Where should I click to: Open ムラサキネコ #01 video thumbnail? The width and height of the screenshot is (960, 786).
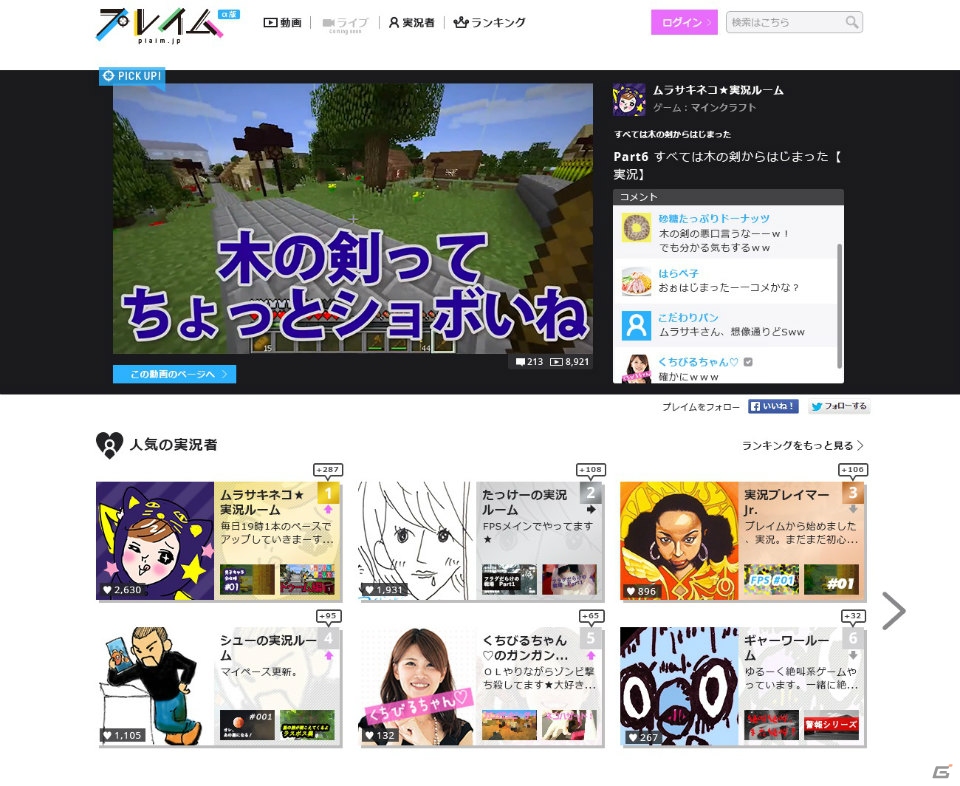click(247, 580)
